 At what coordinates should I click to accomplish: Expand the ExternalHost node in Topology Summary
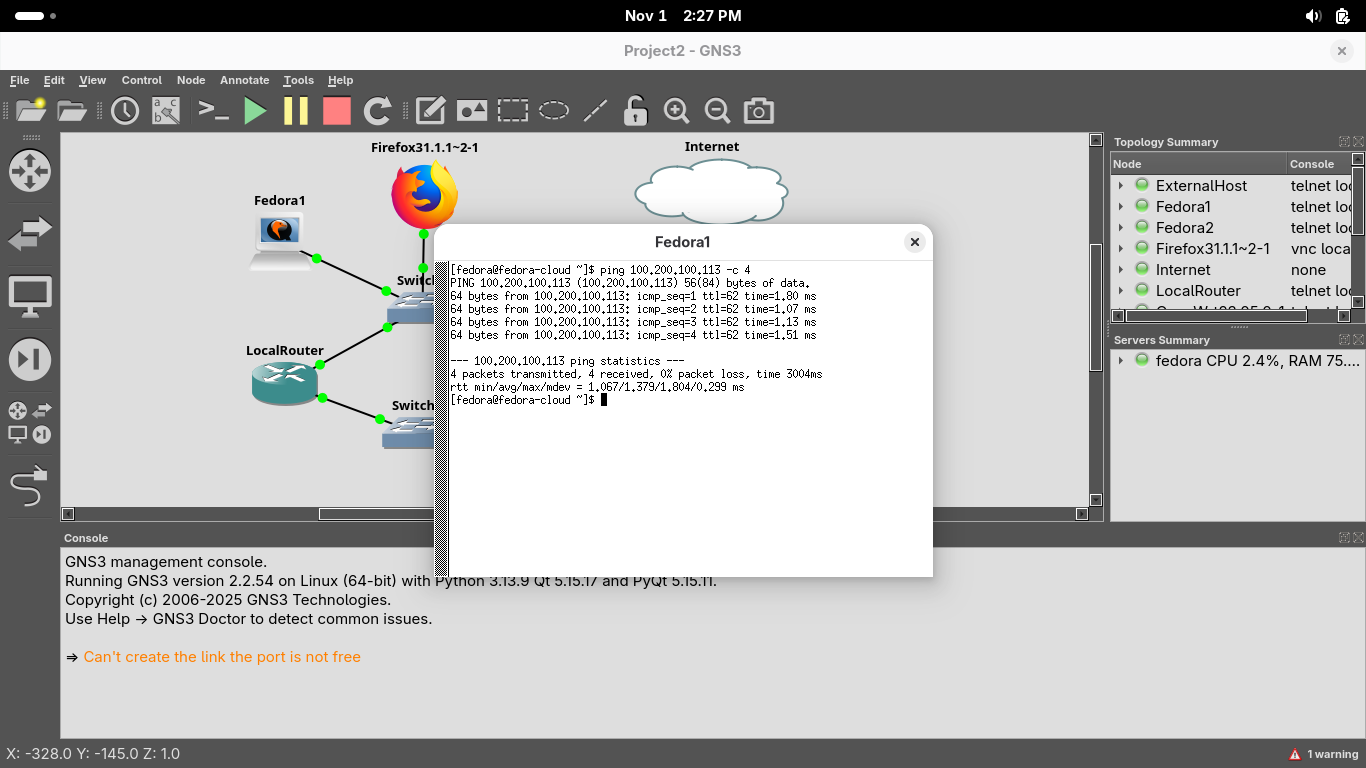pos(1121,186)
